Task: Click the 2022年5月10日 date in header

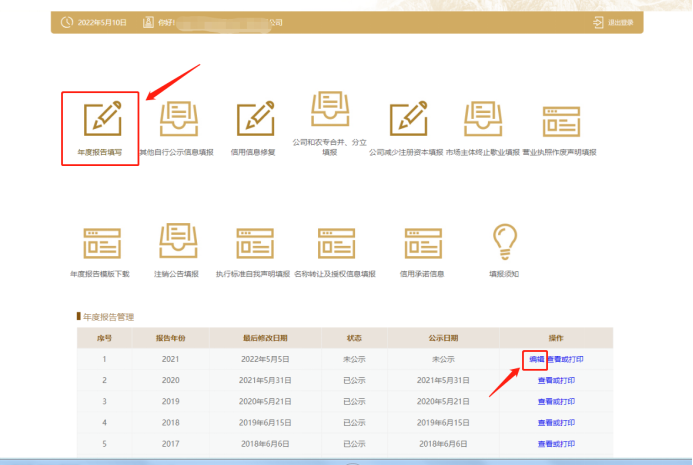Action: (x=102, y=23)
